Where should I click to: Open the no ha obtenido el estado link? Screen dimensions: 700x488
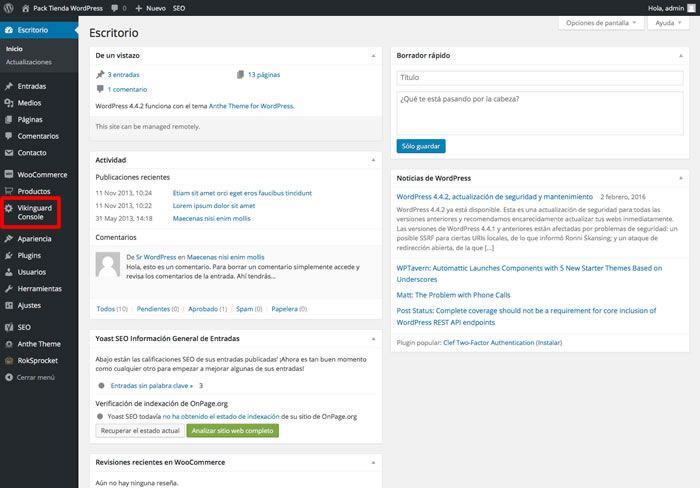pyautogui.click(x=221, y=417)
